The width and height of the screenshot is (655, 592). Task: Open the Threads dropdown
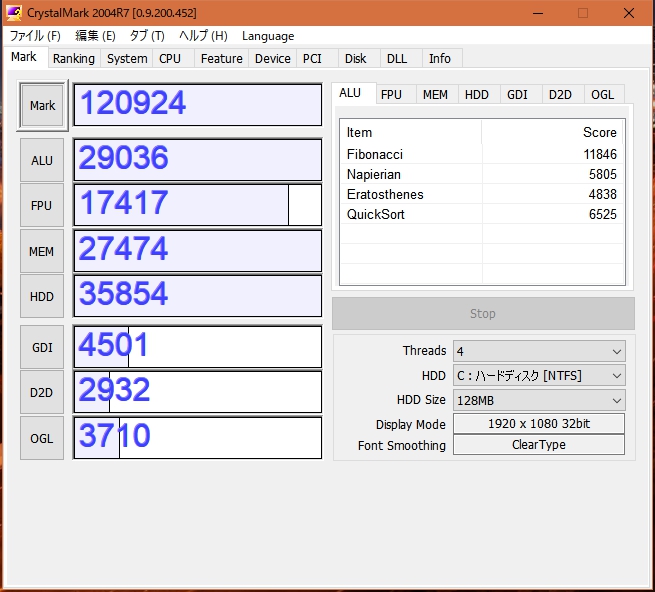tap(539, 351)
